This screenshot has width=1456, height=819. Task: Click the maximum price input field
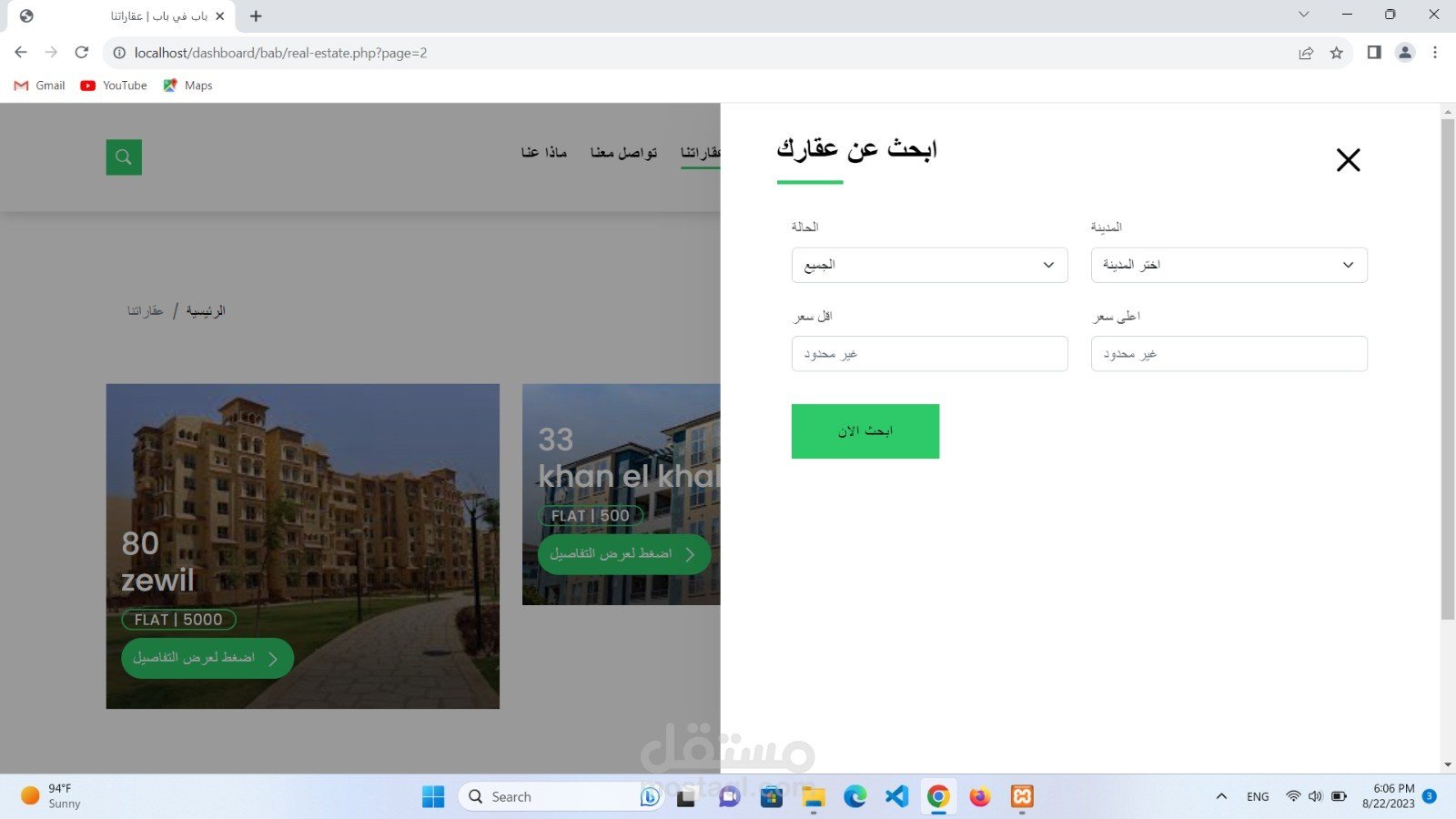(1228, 354)
